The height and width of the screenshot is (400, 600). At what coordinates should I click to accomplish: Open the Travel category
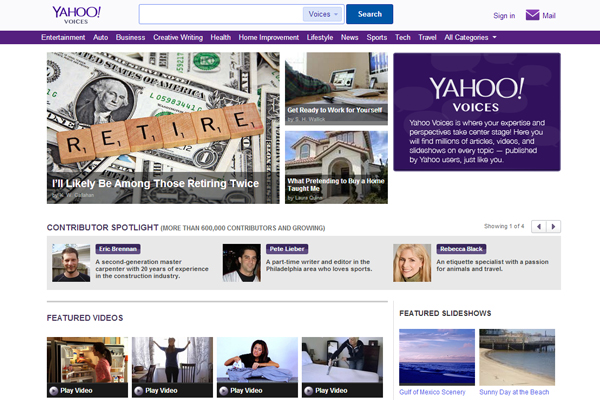click(x=427, y=37)
